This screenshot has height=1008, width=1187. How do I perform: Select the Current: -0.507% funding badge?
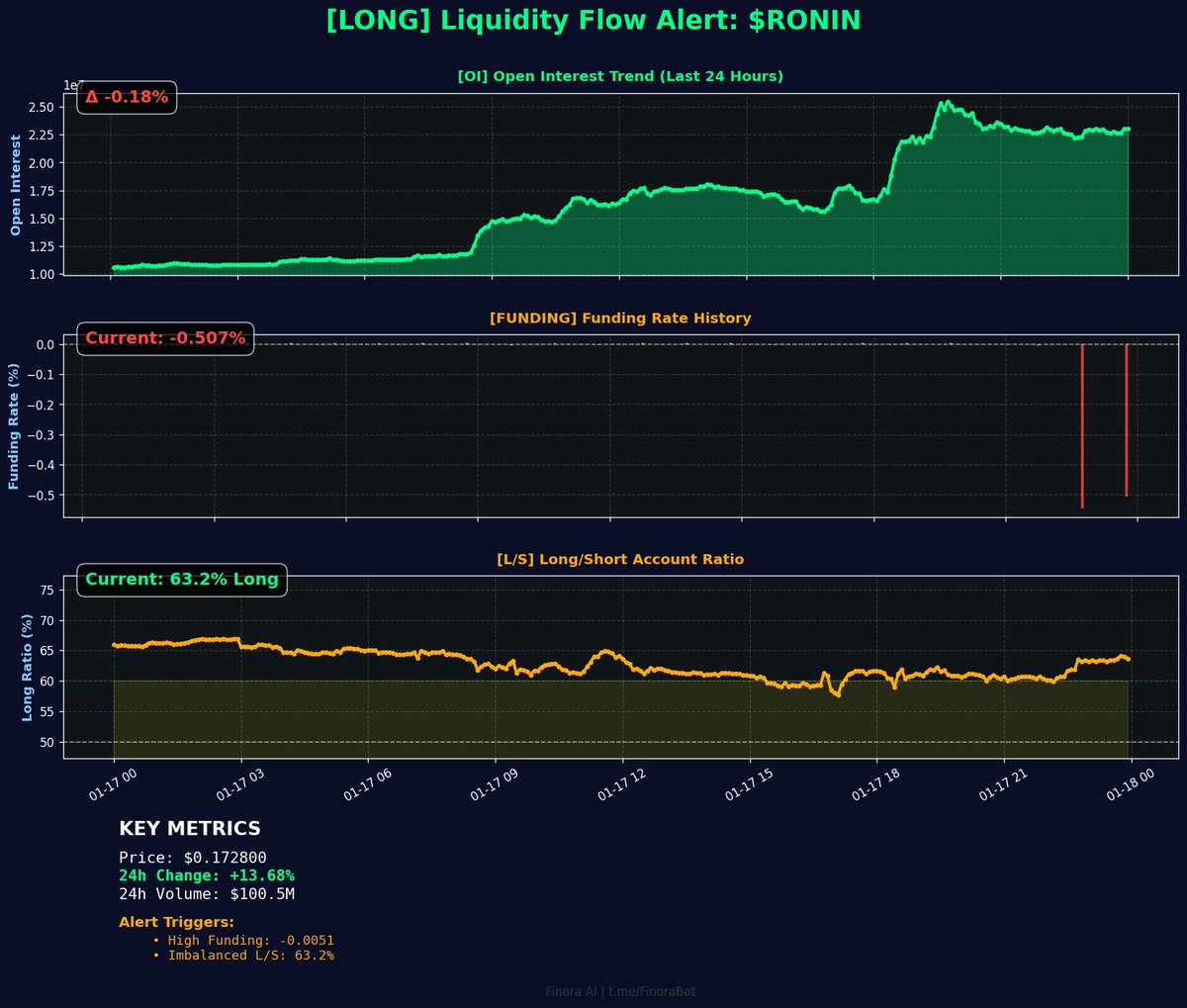[165, 338]
